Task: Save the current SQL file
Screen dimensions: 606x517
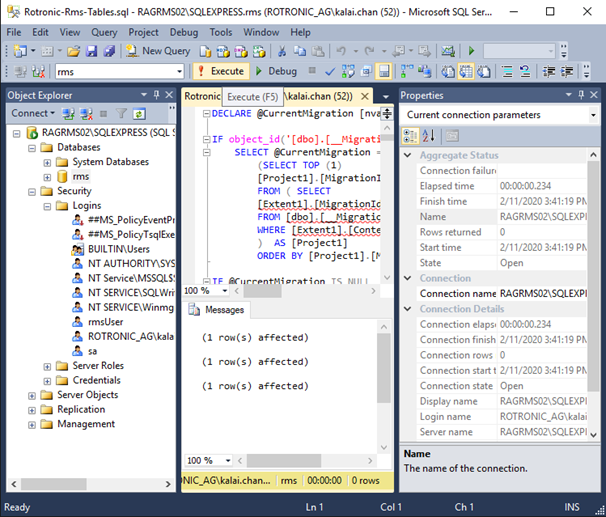Action: (x=92, y=51)
